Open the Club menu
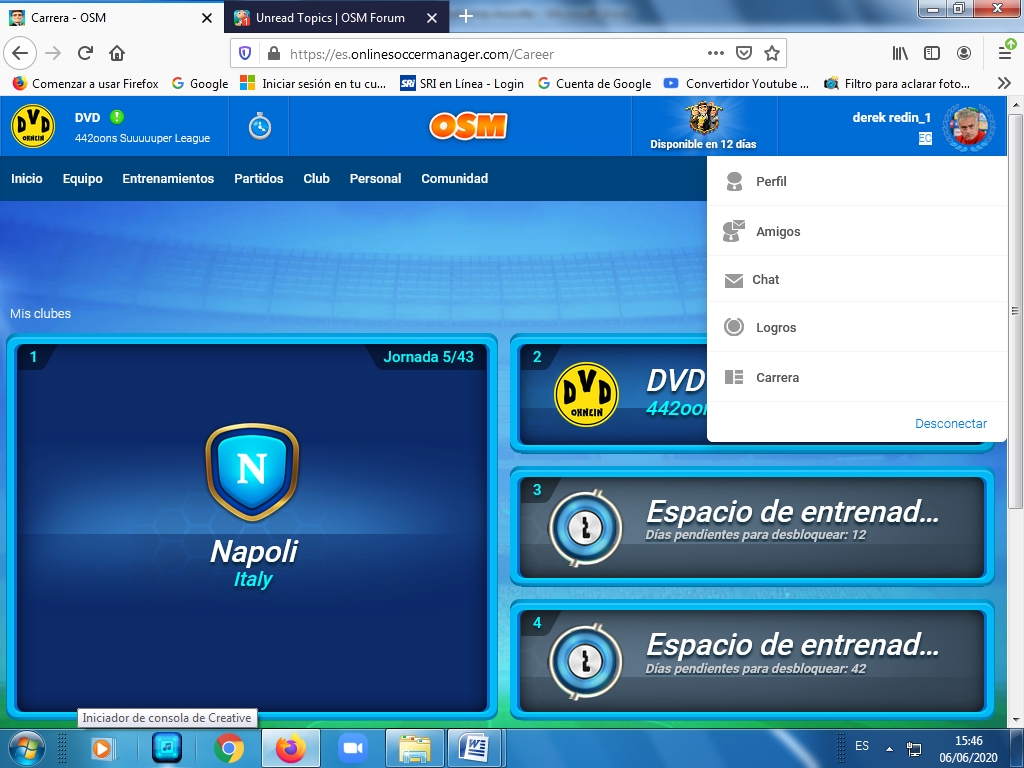 [316, 178]
